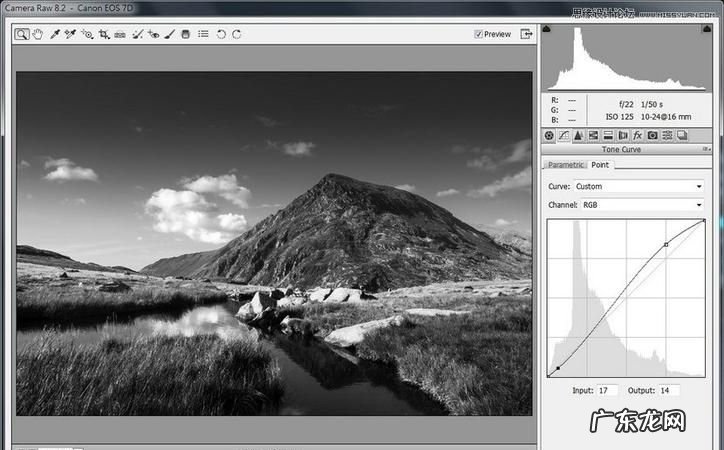Pick the White Balance eyedropper tool
This screenshot has width=724, height=450.
[x=55, y=34]
